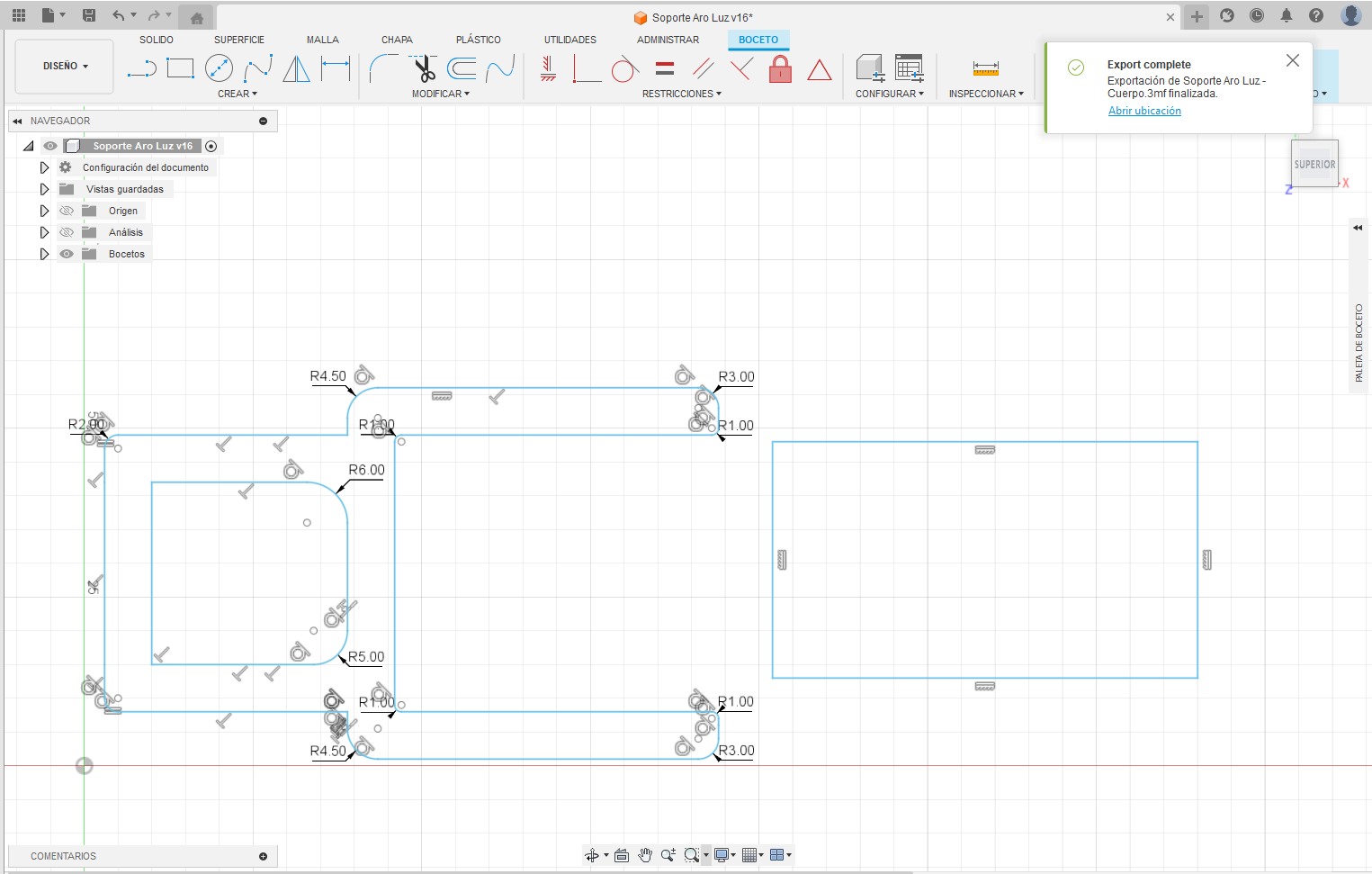This screenshot has width=1372, height=874.
Task: Open the DISEÑO workspace dropdown
Action: coord(65,66)
